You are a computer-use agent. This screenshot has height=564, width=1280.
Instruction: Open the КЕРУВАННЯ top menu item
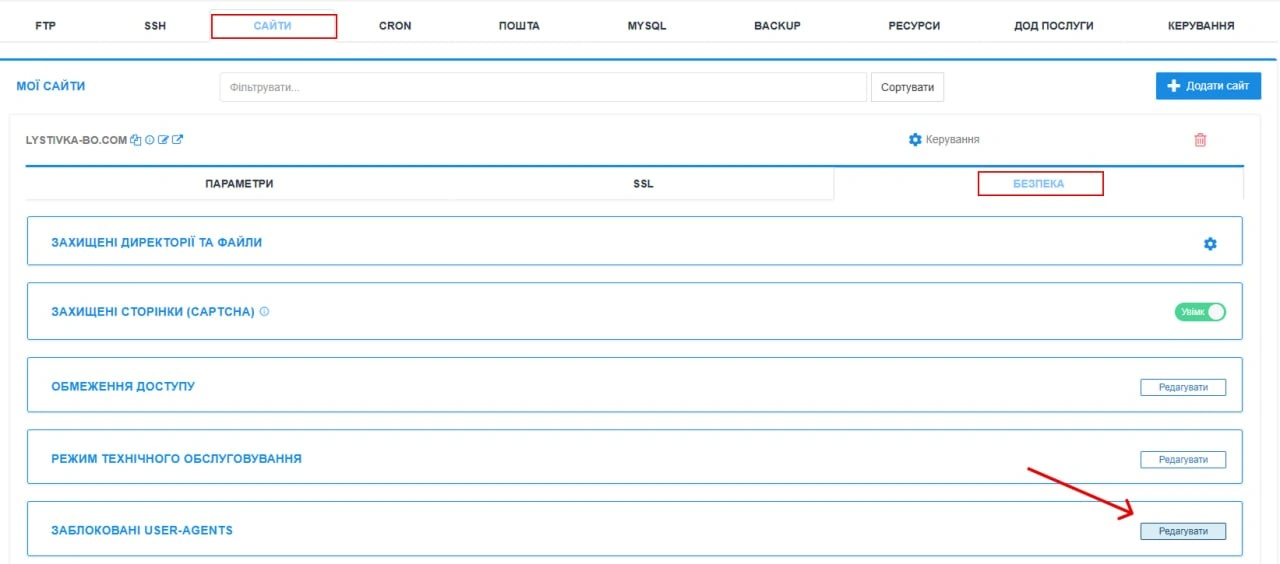point(1201,26)
